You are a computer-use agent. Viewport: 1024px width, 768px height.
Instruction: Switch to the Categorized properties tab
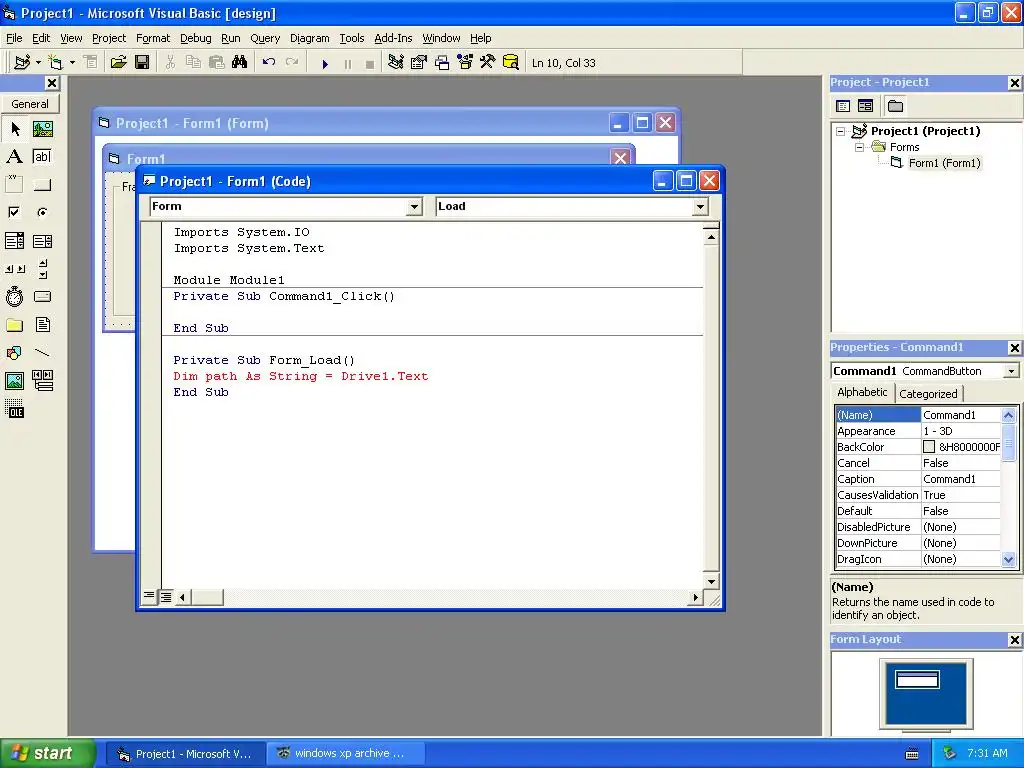tap(928, 394)
